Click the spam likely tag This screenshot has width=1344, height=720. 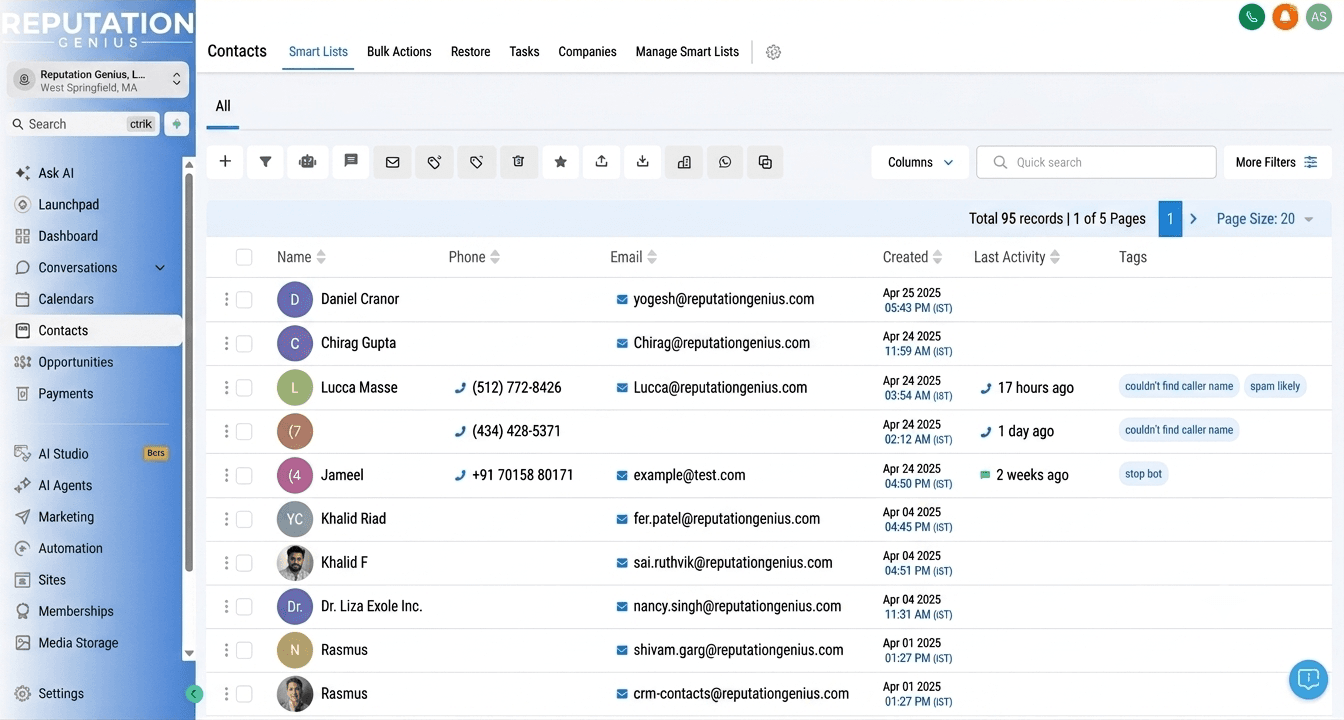click(x=1275, y=386)
